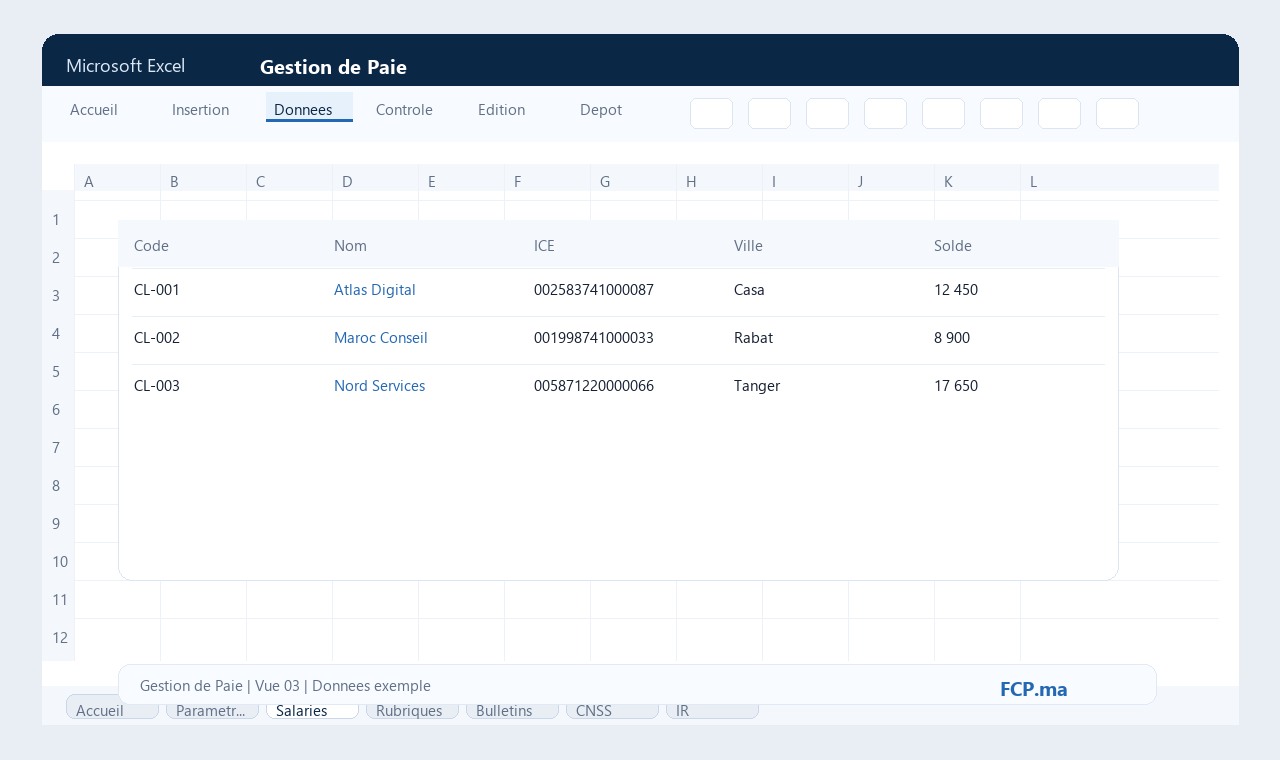Select the Salaries sheet tab
The height and width of the screenshot is (760, 1280).
(x=312, y=710)
